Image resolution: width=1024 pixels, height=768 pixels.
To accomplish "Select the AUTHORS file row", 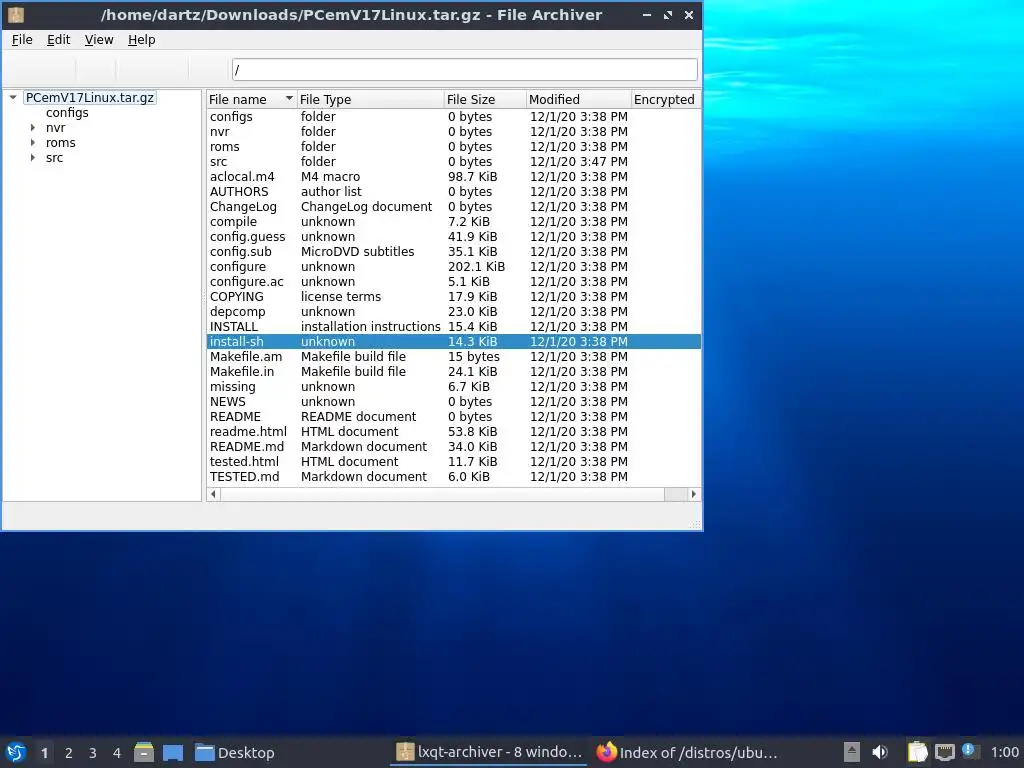I will tap(454, 191).
